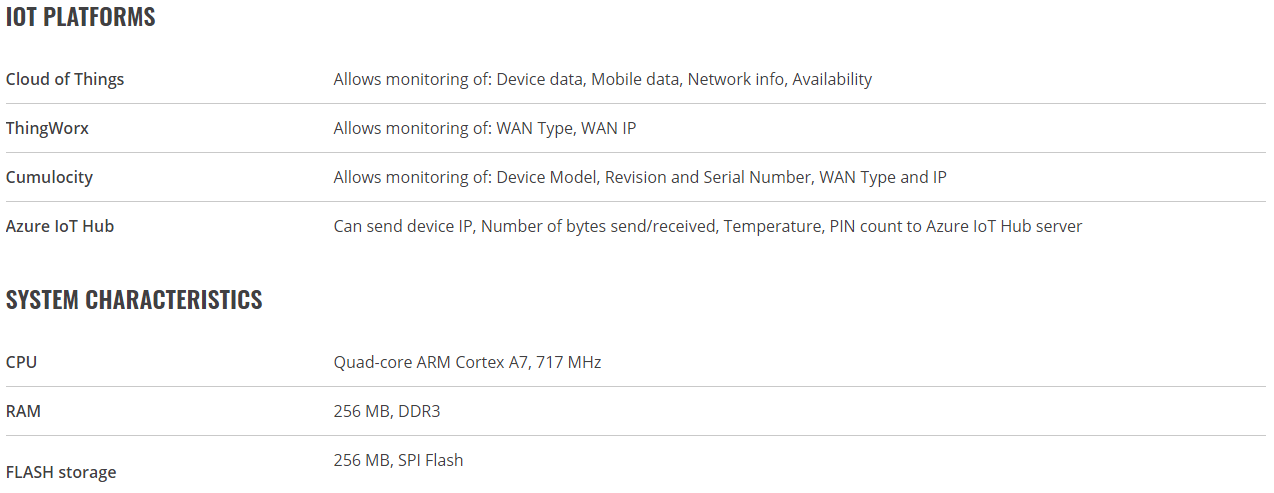
Task: Click the 256 MB, SPI Flash value
Action: [399, 460]
